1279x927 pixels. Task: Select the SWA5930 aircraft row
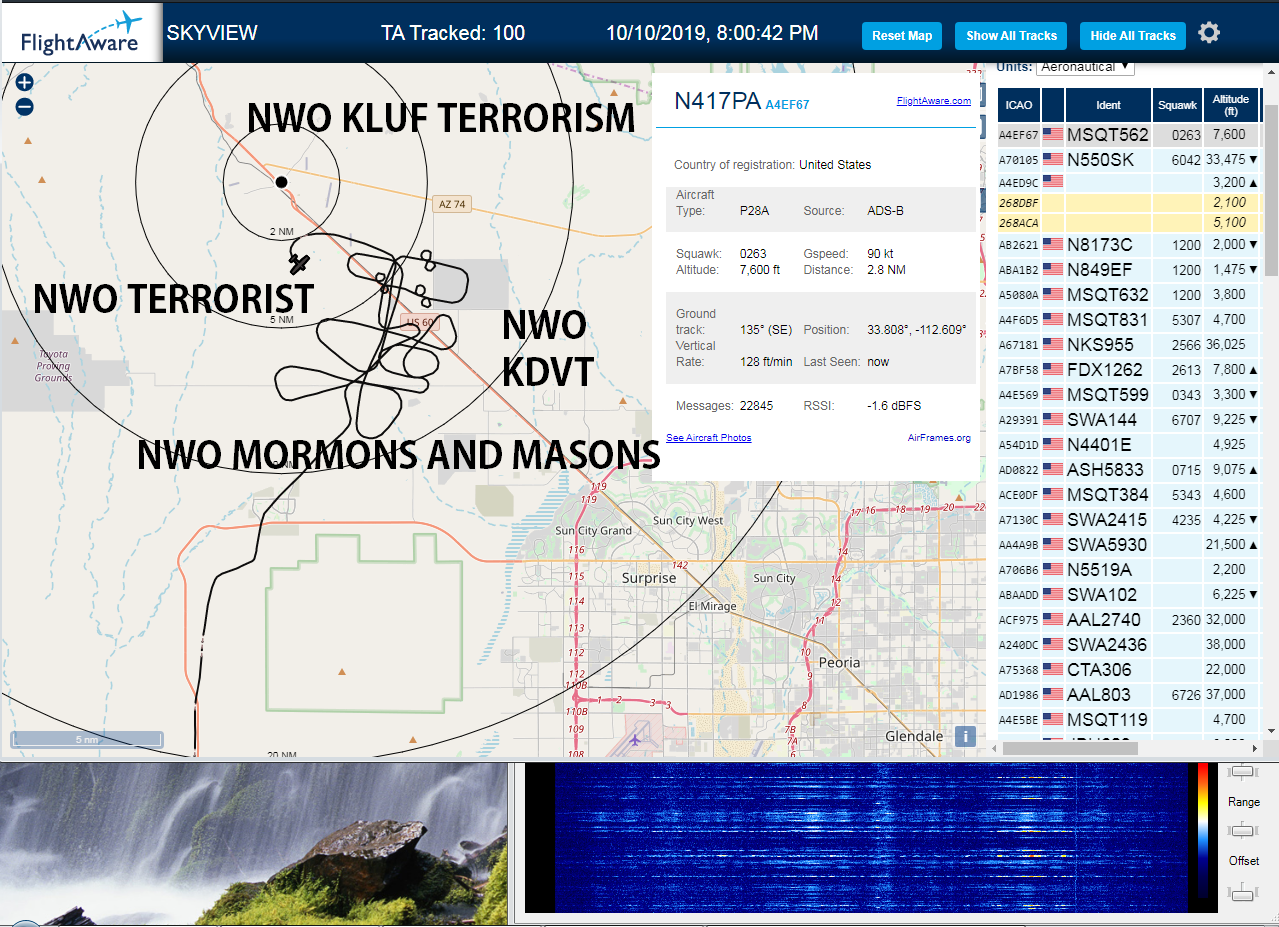[1129, 544]
